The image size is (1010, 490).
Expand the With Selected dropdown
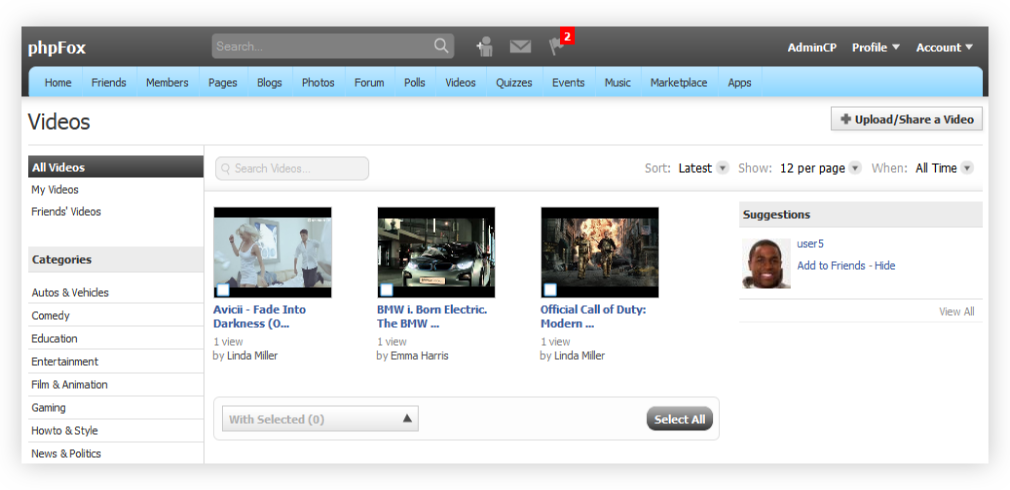pyautogui.click(x=320, y=419)
